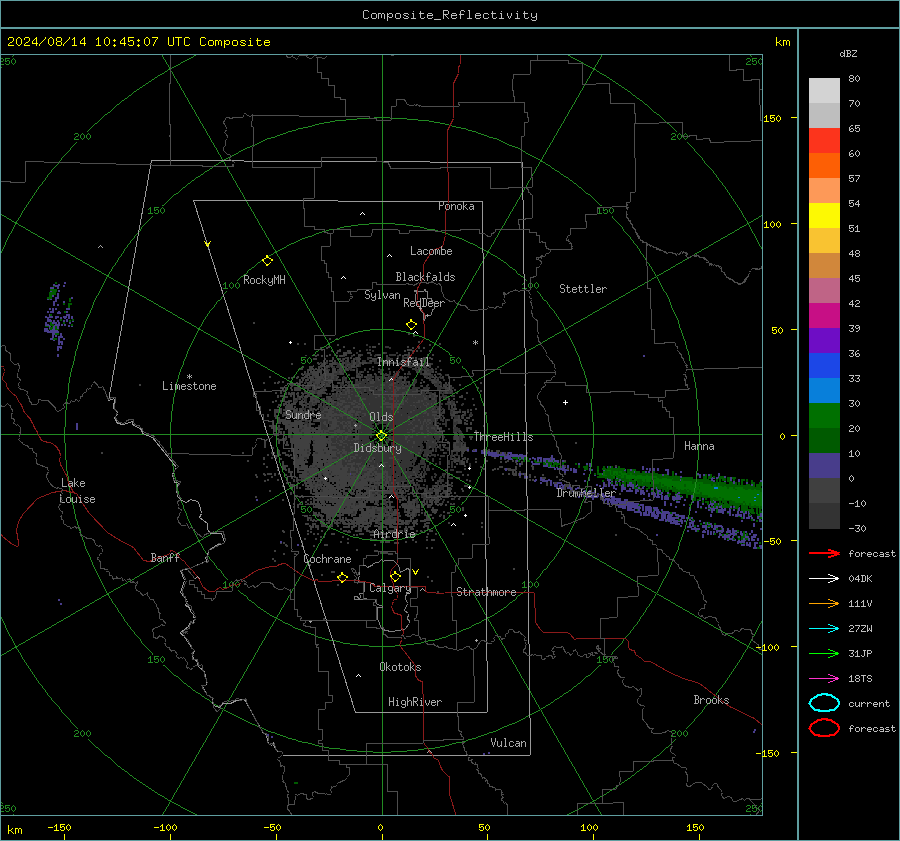Click the Lake Louise label
The height and width of the screenshot is (841, 900).
click(77, 491)
